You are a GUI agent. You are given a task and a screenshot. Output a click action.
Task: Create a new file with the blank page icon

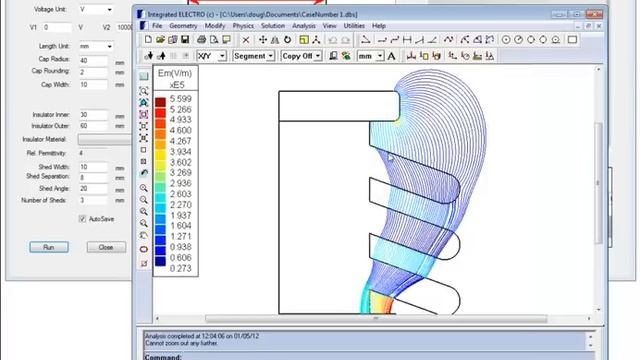coord(148,40)
